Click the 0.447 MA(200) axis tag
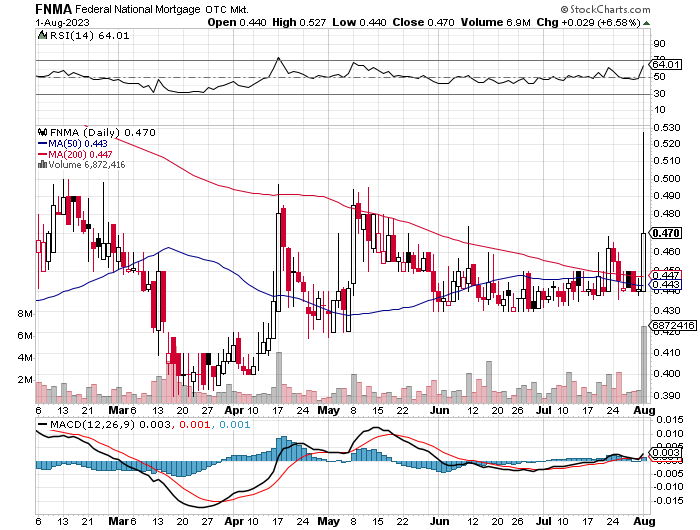Image resolution: width=700 pixels, height=530 pixels. click(x=666, y=275)
